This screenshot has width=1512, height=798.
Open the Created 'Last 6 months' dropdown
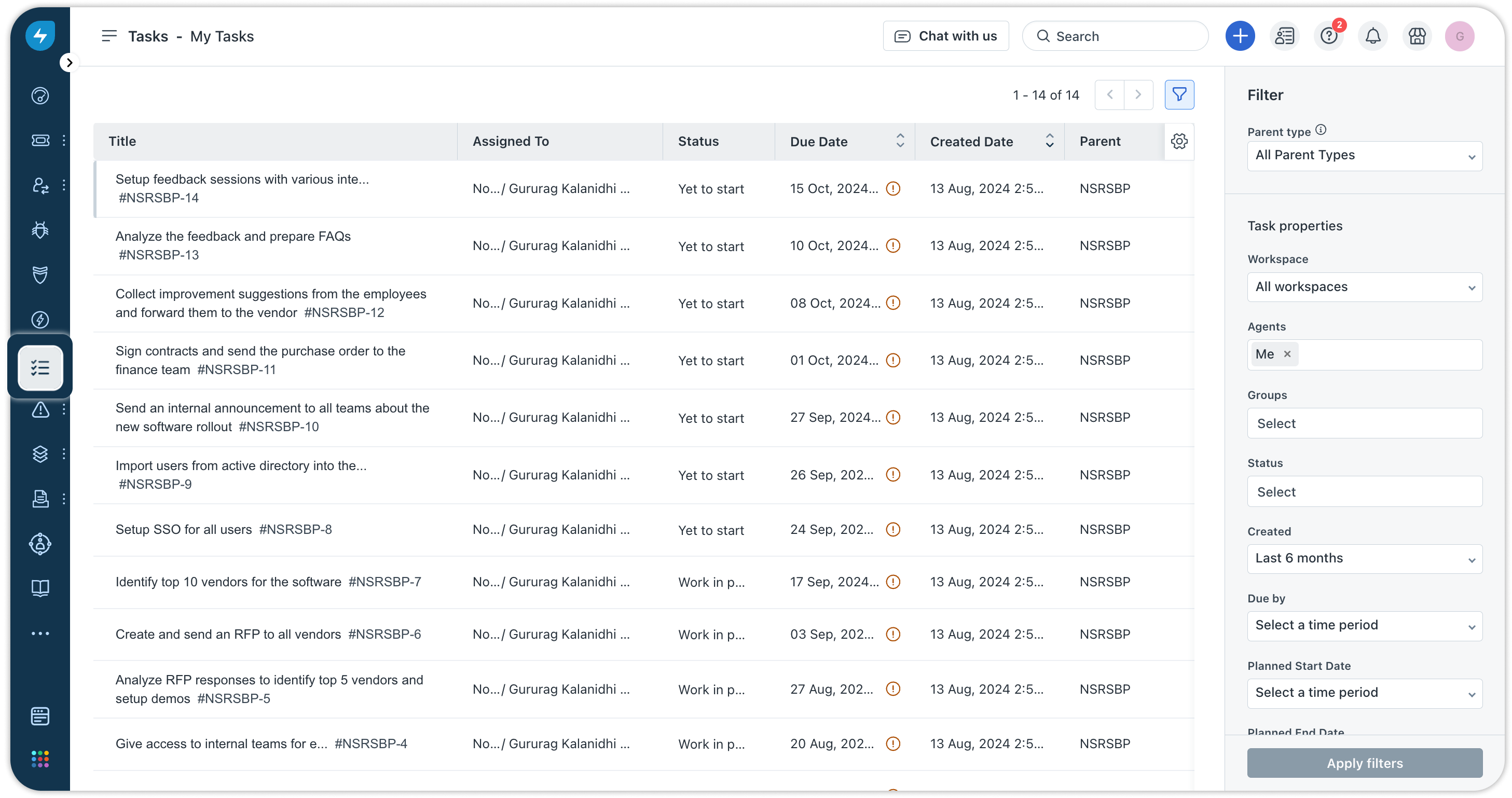coord(1364,559)
